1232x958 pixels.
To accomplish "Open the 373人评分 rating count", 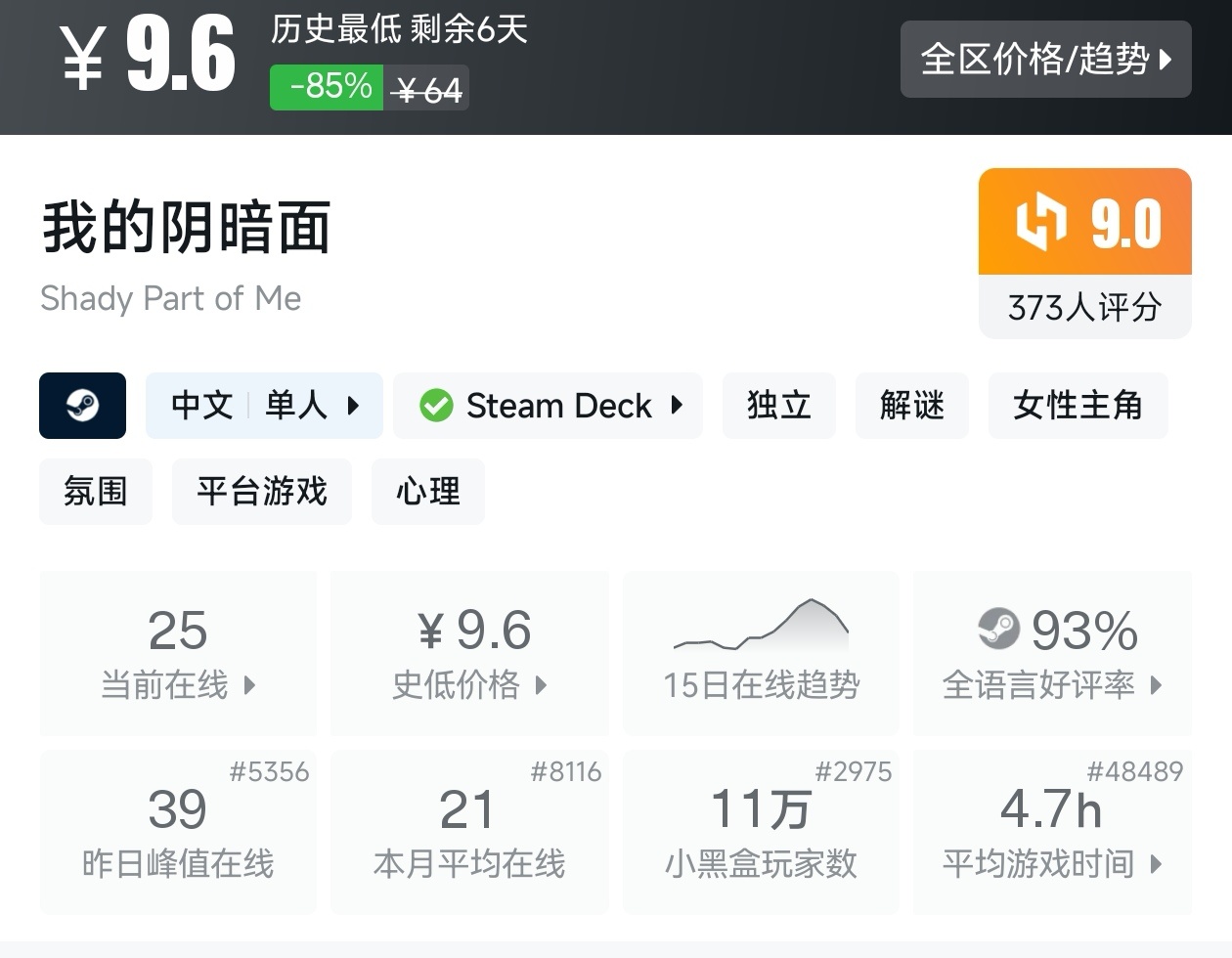I will (x=1084, y=308).
